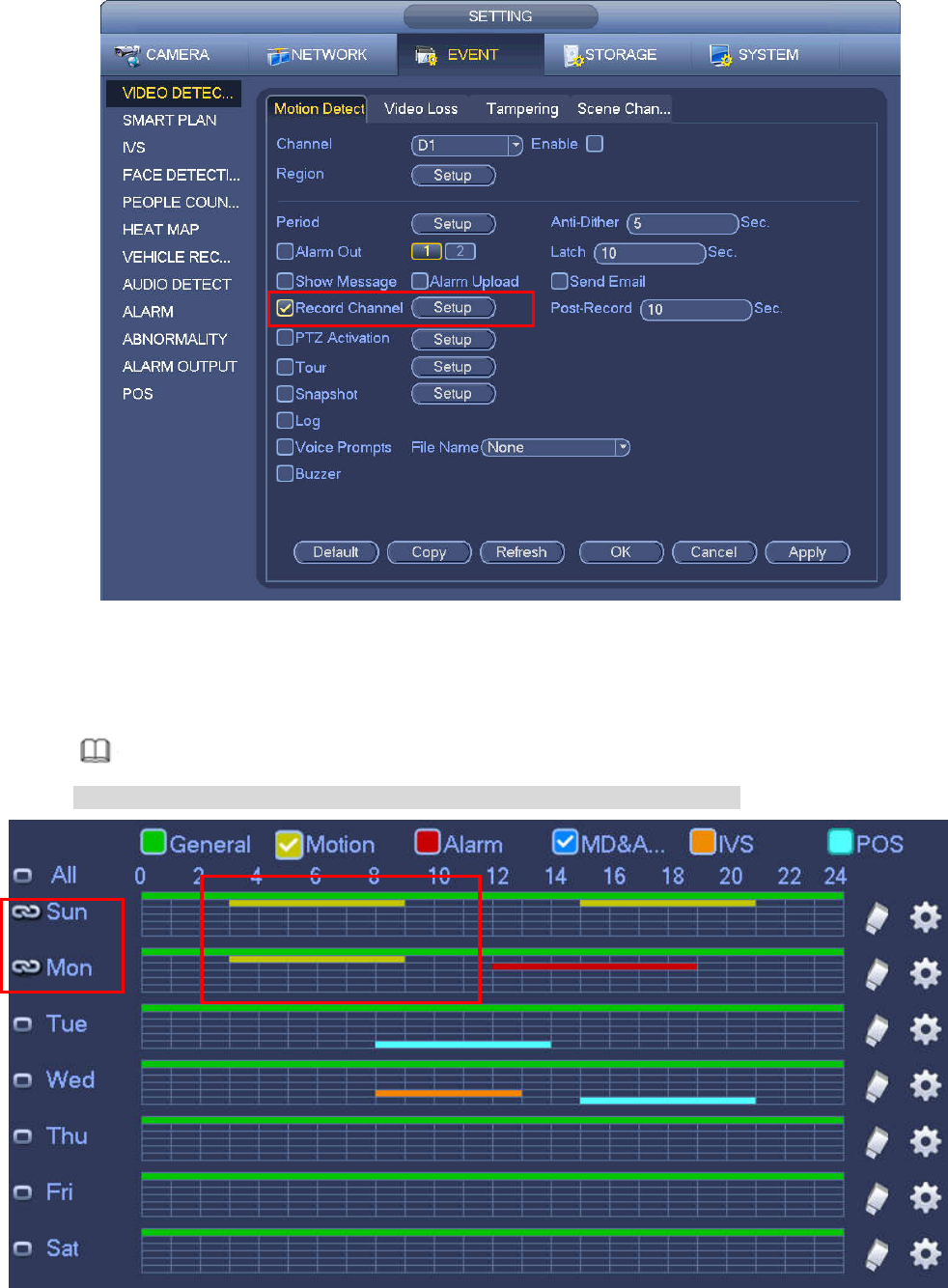The width and height of the screenshot is (948, 1288).
Task: Click the eraser icon for Tue row
Action: pos(877,1030)
